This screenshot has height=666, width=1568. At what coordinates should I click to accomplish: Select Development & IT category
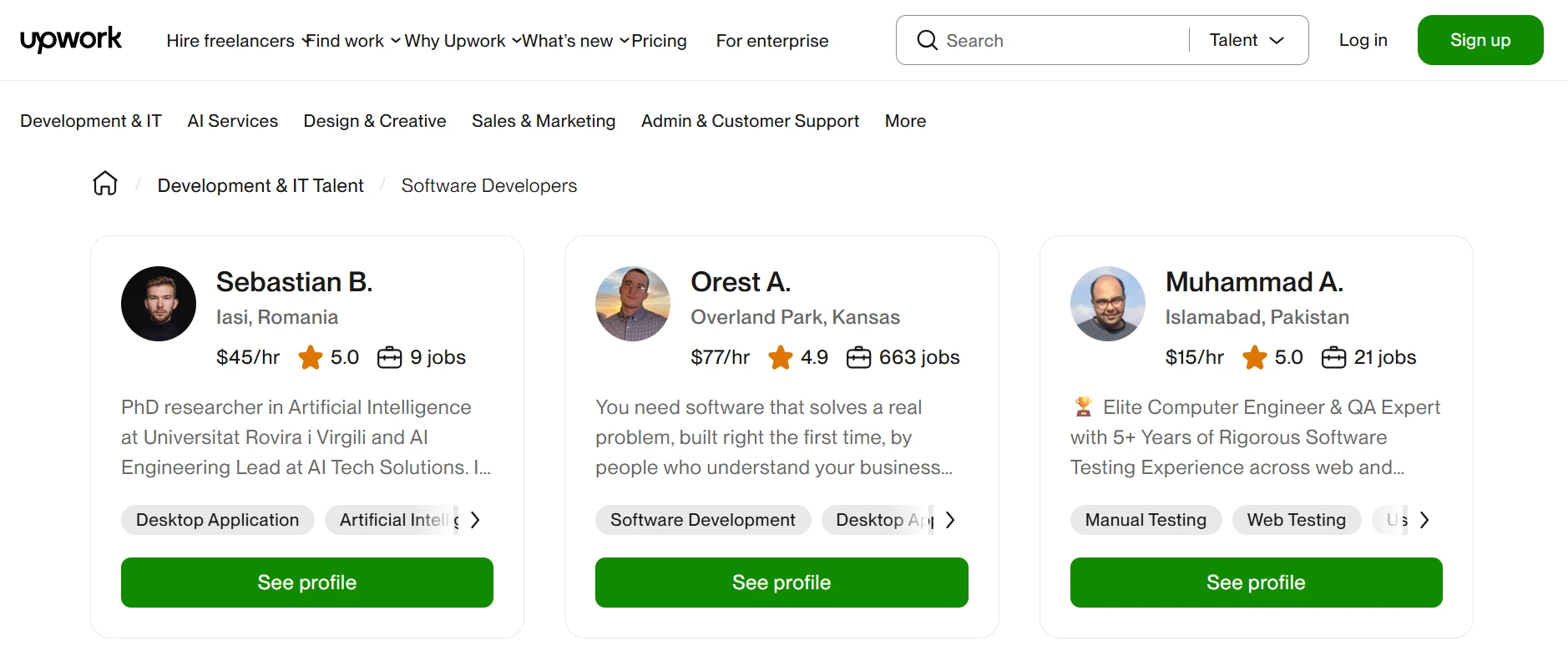point(91,121)
